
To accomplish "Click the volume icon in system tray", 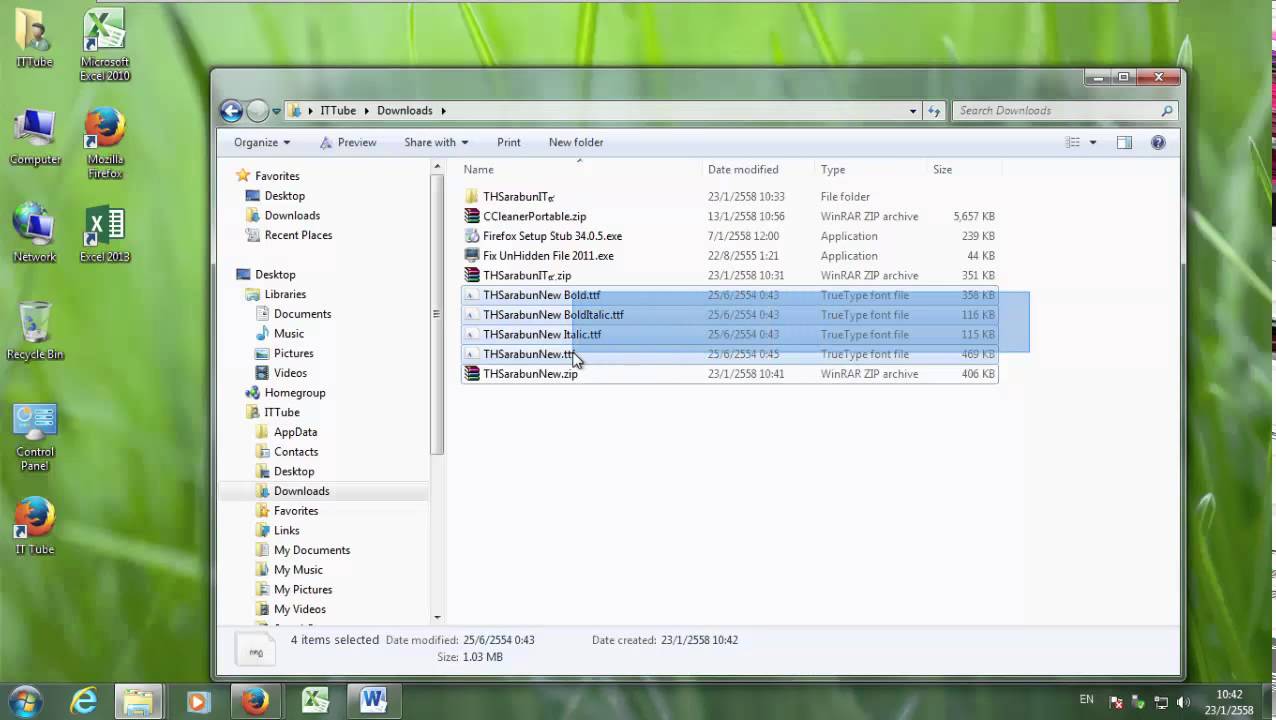I will point(1183,702).
